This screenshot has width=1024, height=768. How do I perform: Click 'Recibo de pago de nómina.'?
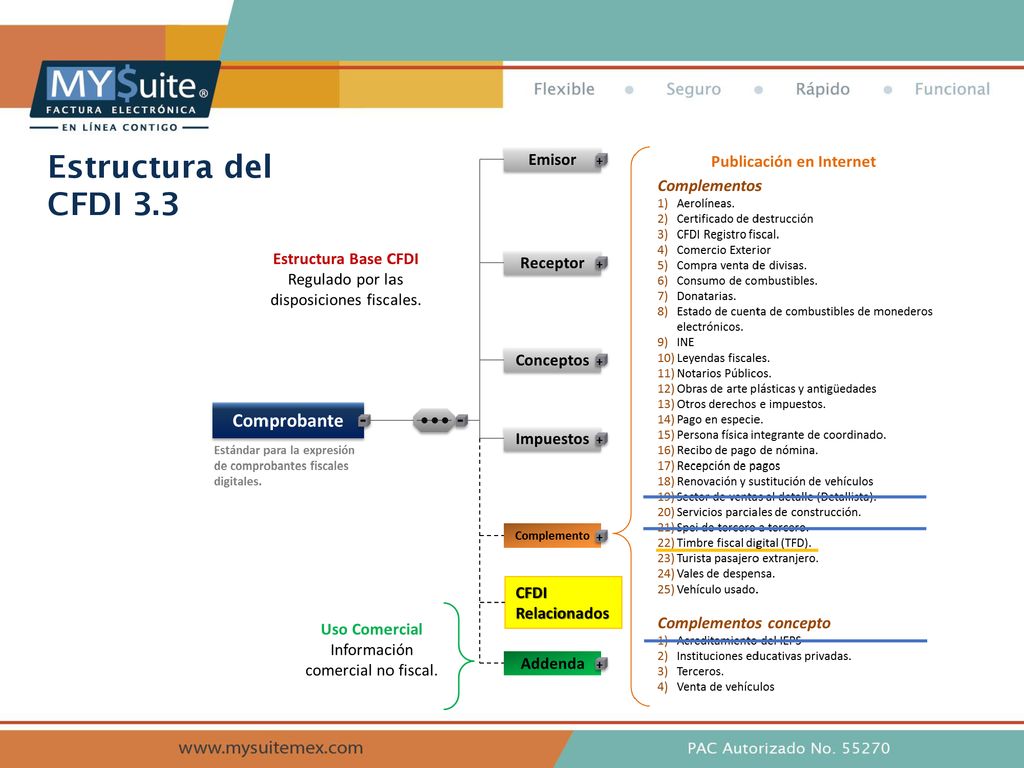coord(747,451)
